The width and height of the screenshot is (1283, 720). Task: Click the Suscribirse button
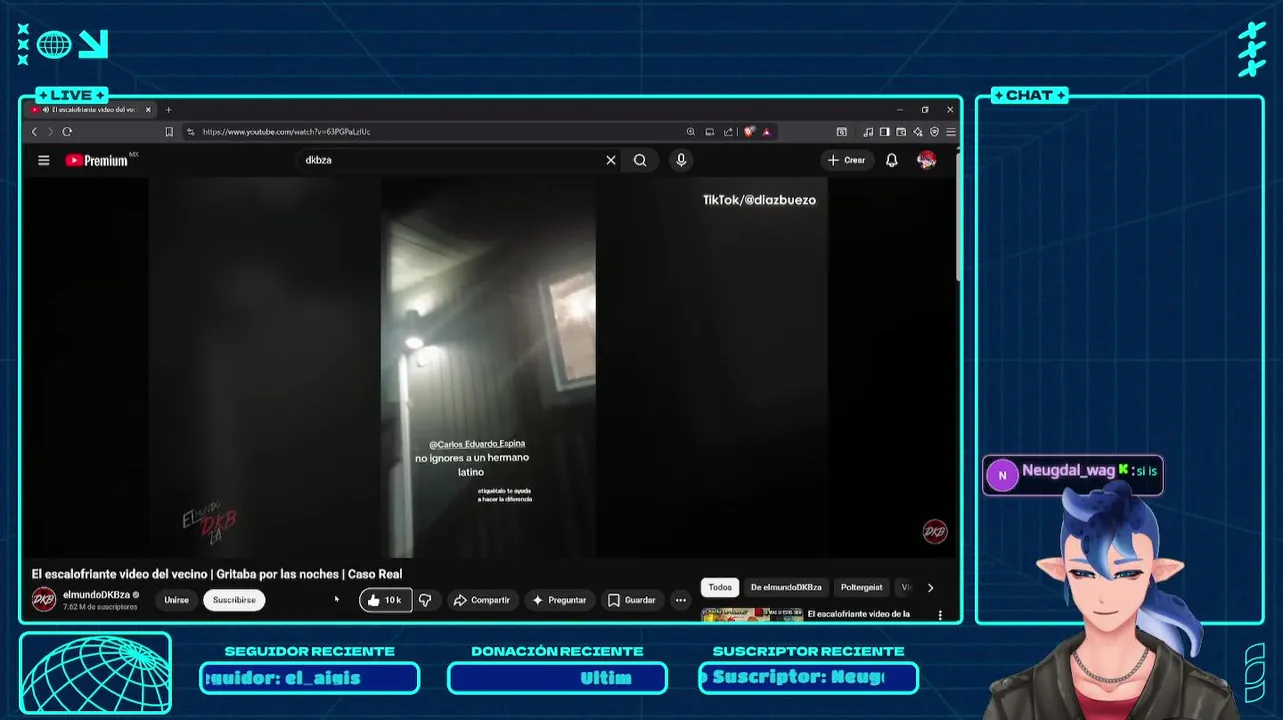(x=234, y=600)
